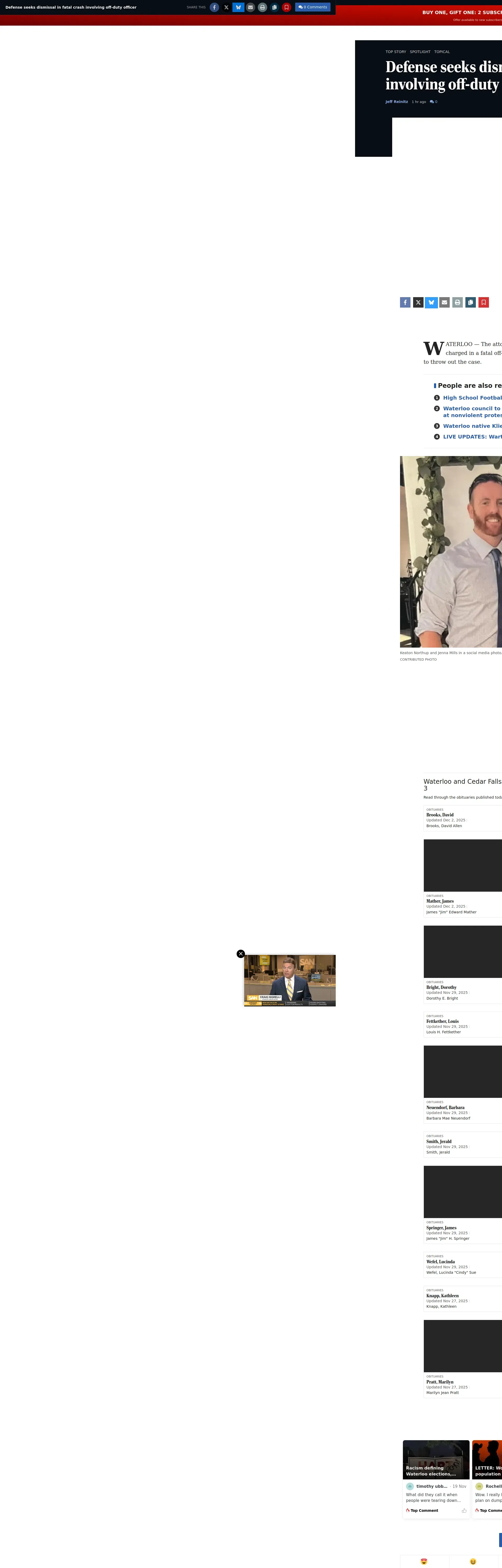Save the article with the red top bar bookmark
The image size is (502, 1568).
[286, 7]
